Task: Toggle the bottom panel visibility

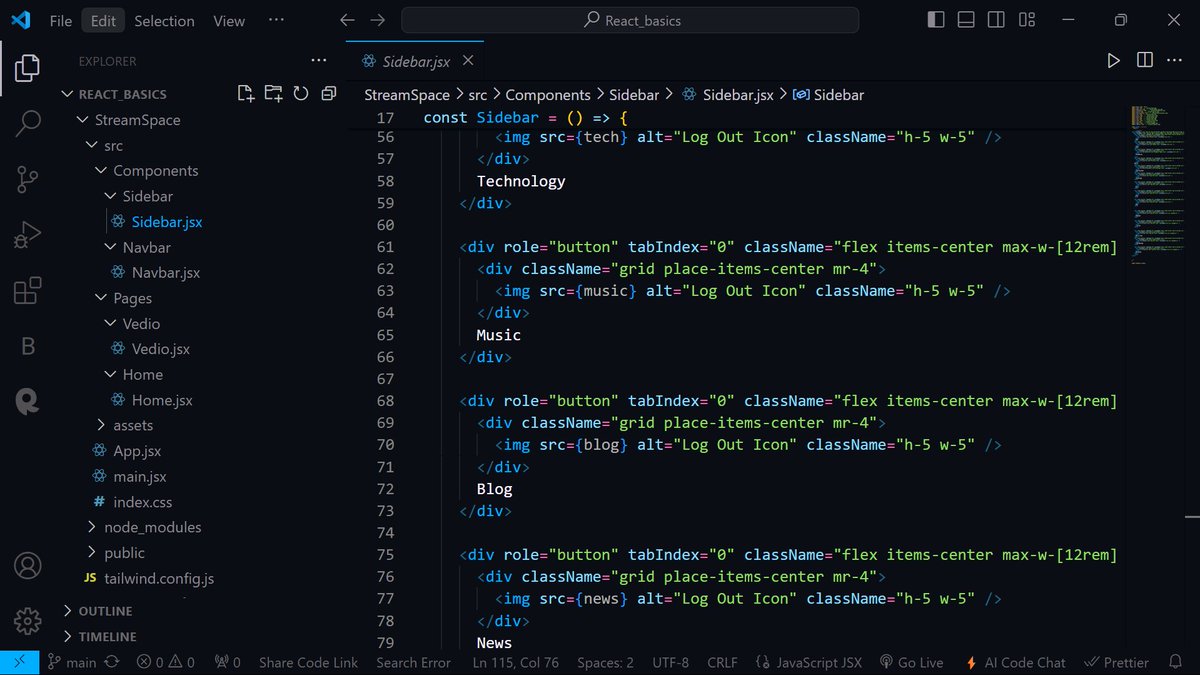Action: [966, 20]
